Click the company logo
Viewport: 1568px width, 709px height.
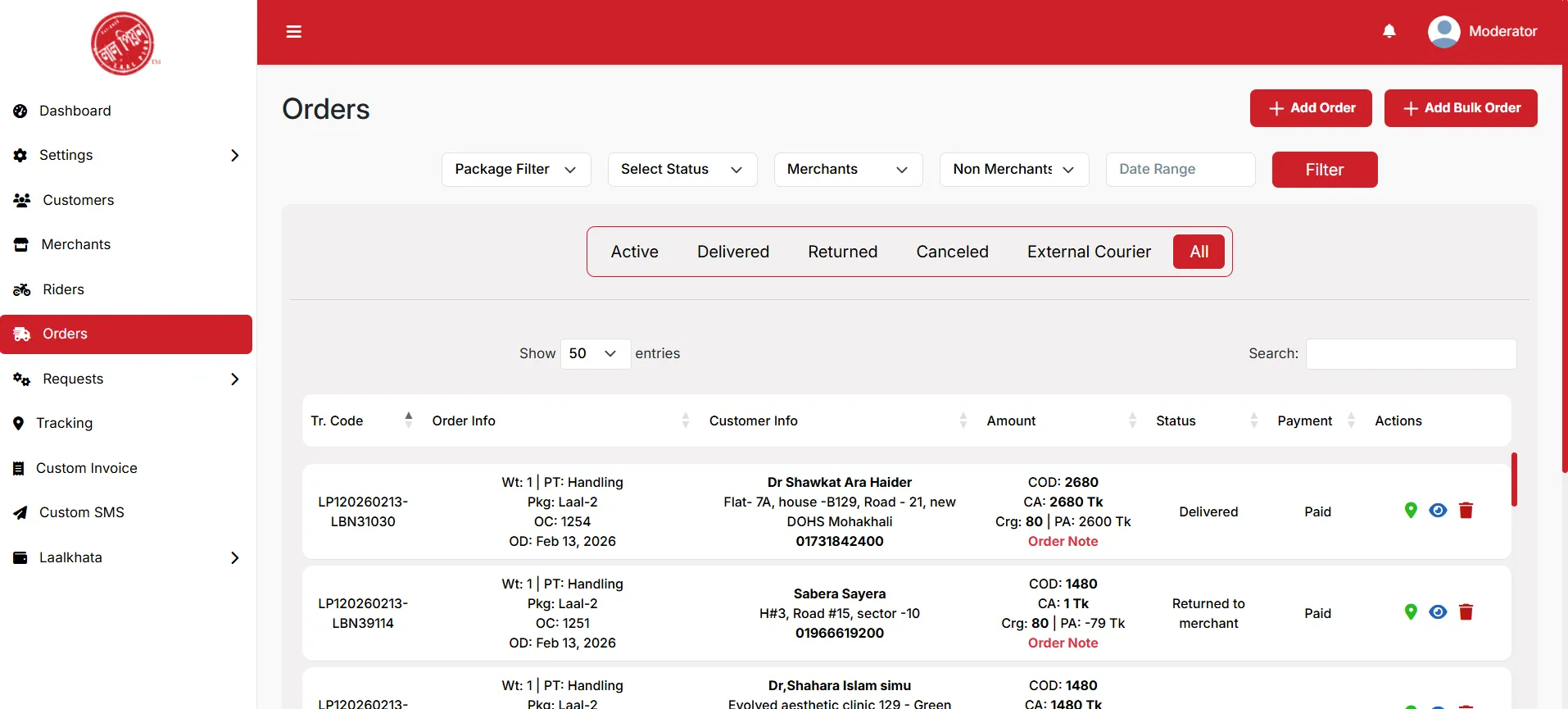pyautogui.click(x=124, y=43)
